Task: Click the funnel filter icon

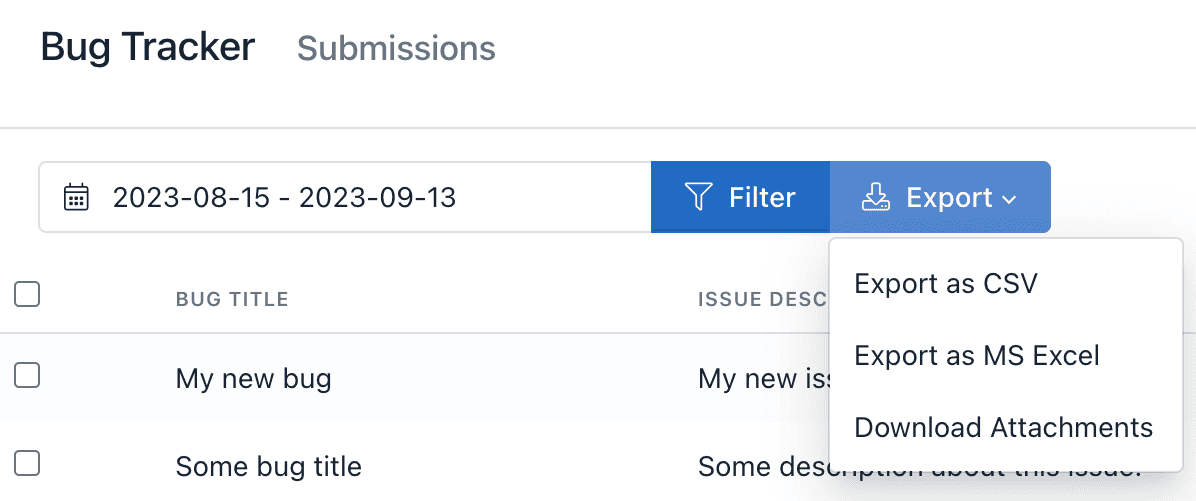Action: click(698, 197)
